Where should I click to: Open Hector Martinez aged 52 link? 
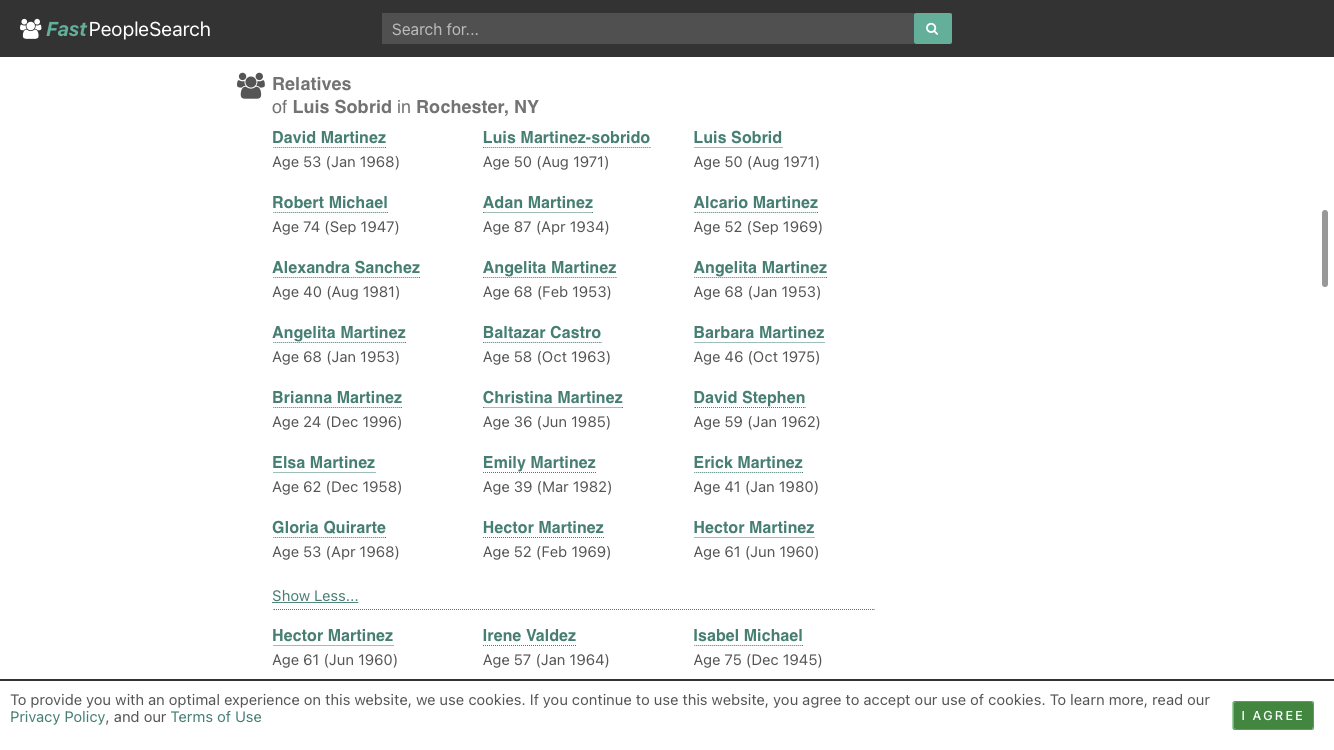(543, 528)
